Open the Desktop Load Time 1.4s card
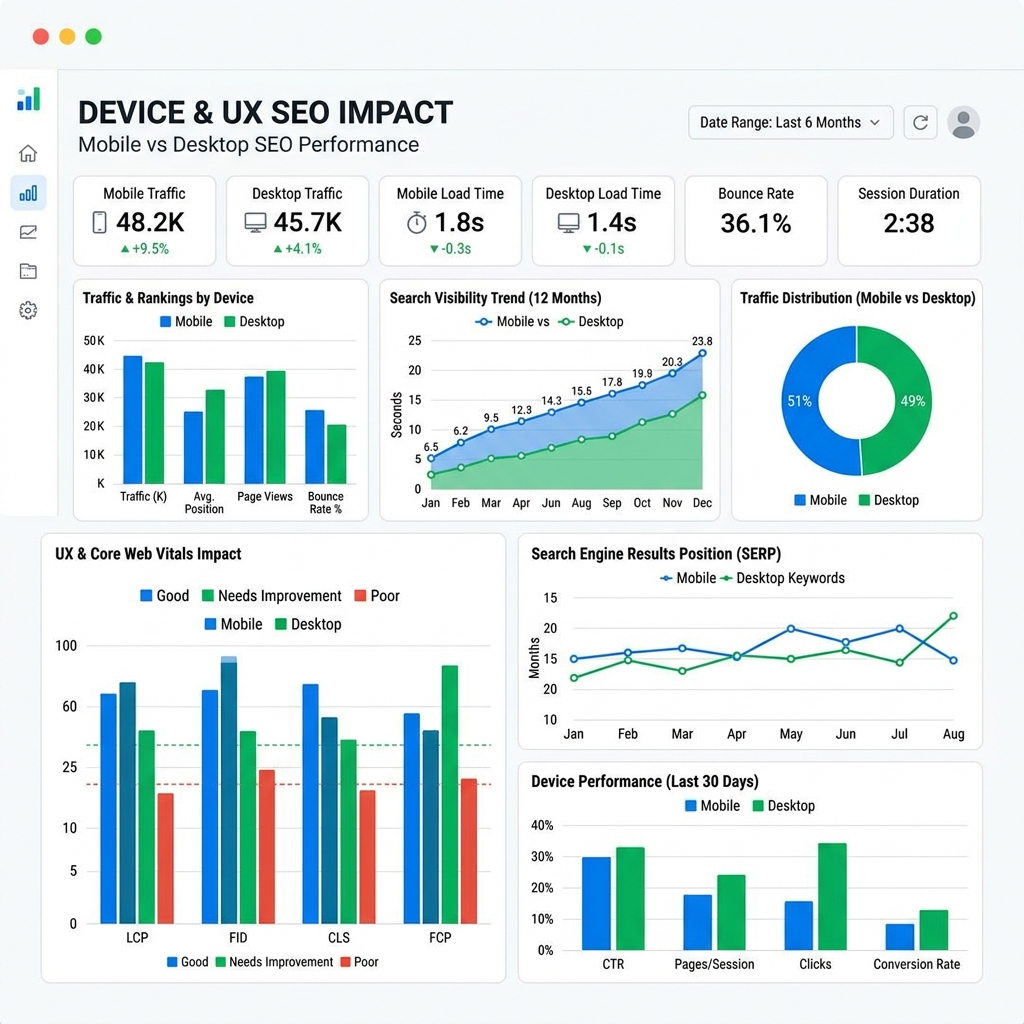 pos(603,221)
